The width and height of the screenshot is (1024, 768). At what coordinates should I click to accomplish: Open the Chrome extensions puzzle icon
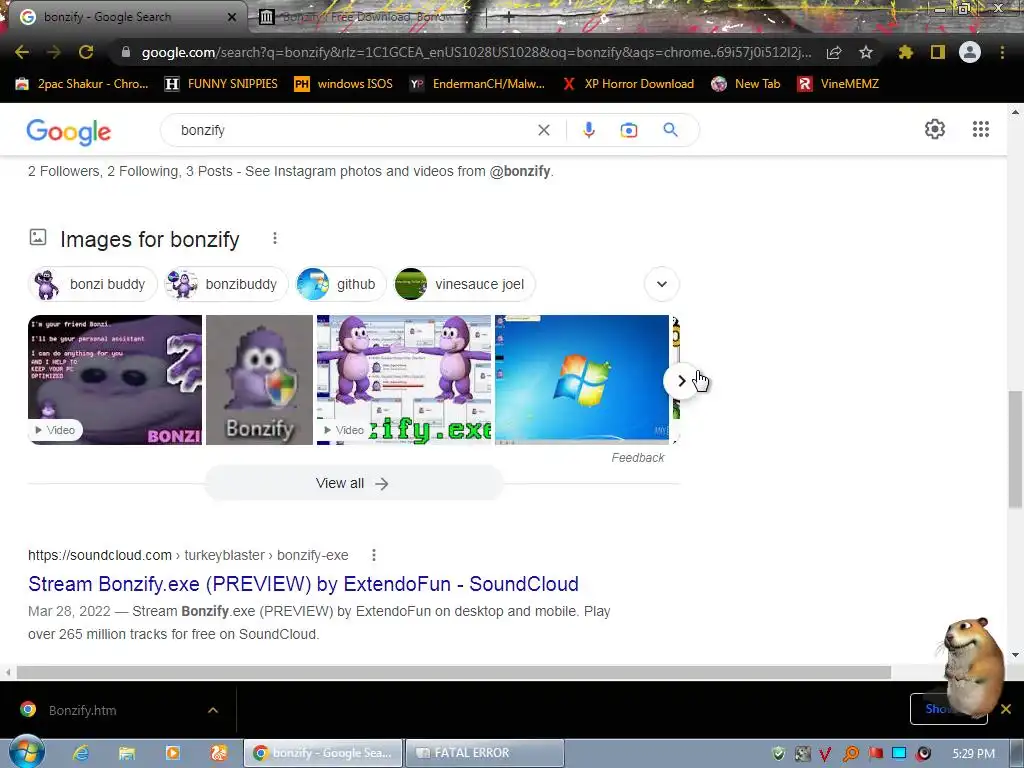pos(905,52)
